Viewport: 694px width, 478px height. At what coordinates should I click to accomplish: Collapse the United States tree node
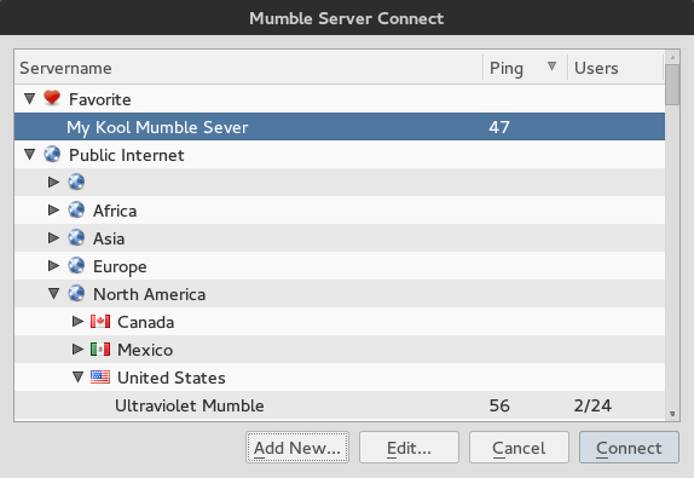click(78, 378)
